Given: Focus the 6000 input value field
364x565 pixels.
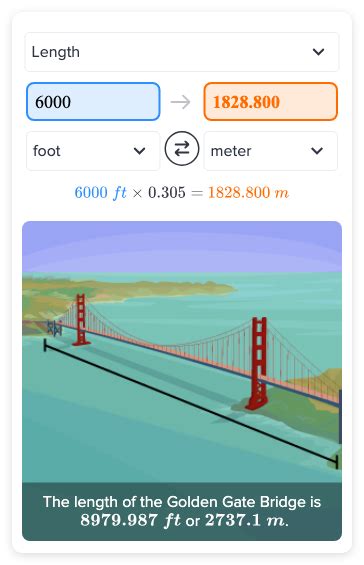Looking at the screenshot, I should coord(93,102).
